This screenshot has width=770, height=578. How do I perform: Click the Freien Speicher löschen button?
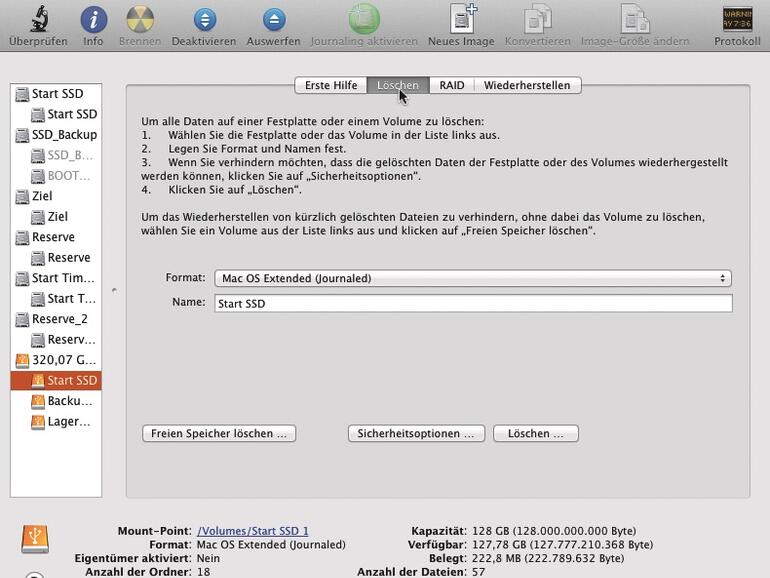click(x=219, y=434)
